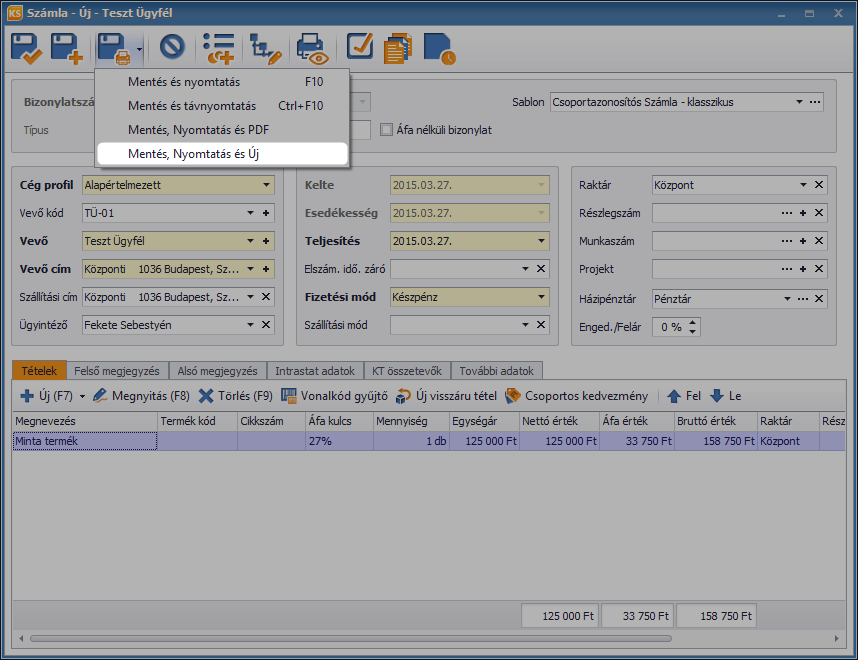Switch to Felső megjegyzés tab

[x=117, y=371]
